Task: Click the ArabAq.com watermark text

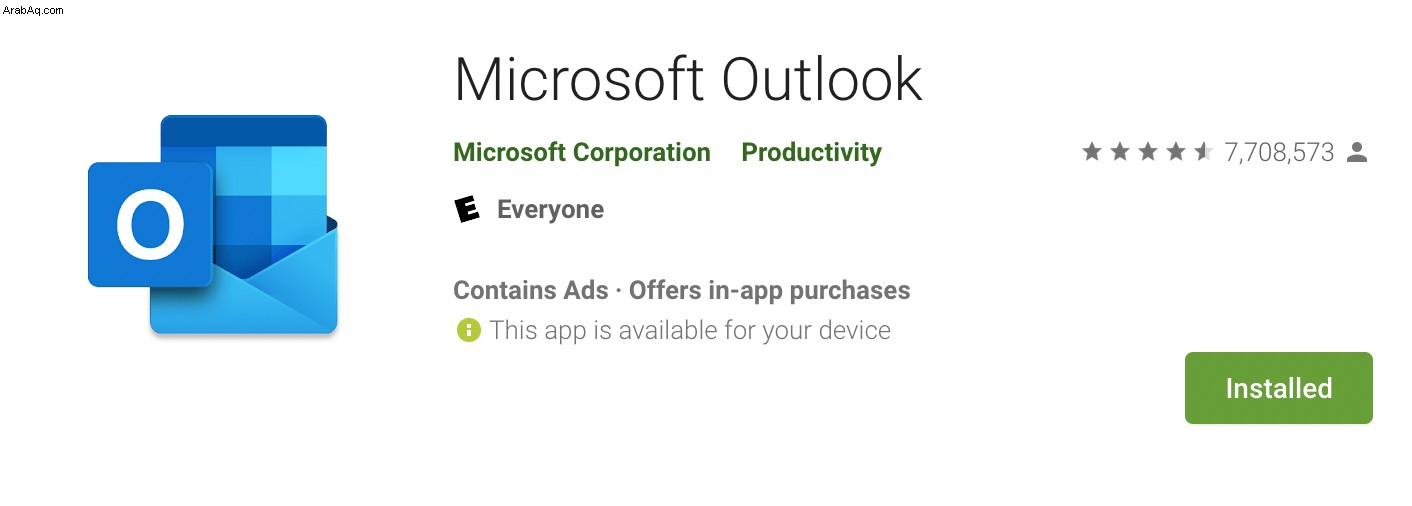Action: 33,9
